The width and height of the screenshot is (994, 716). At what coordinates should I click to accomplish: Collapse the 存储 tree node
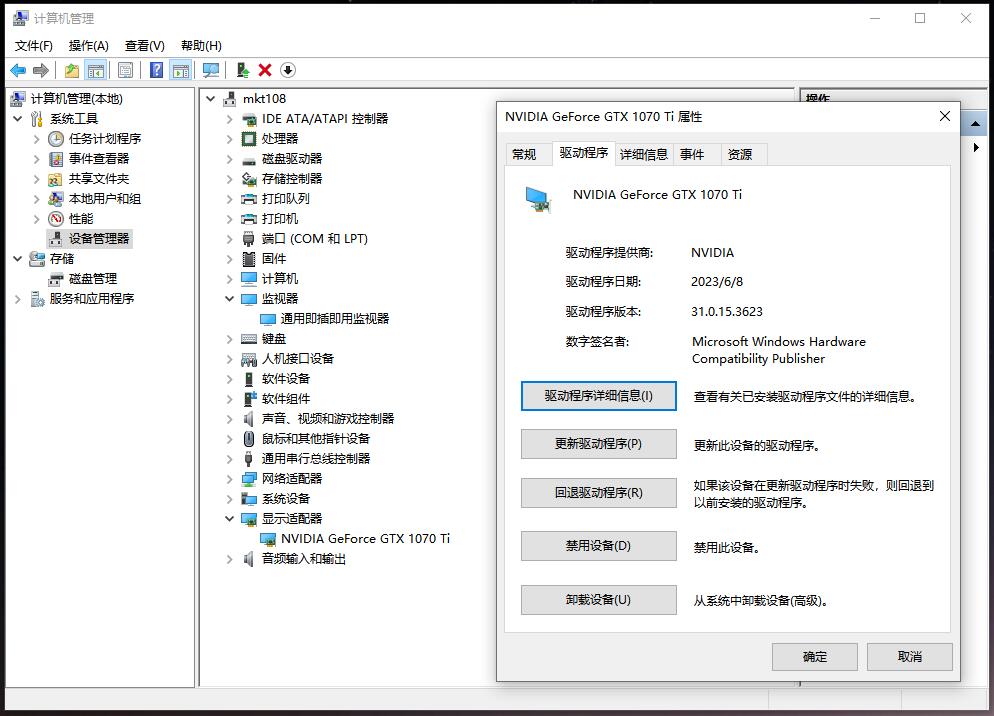[18, 259]
